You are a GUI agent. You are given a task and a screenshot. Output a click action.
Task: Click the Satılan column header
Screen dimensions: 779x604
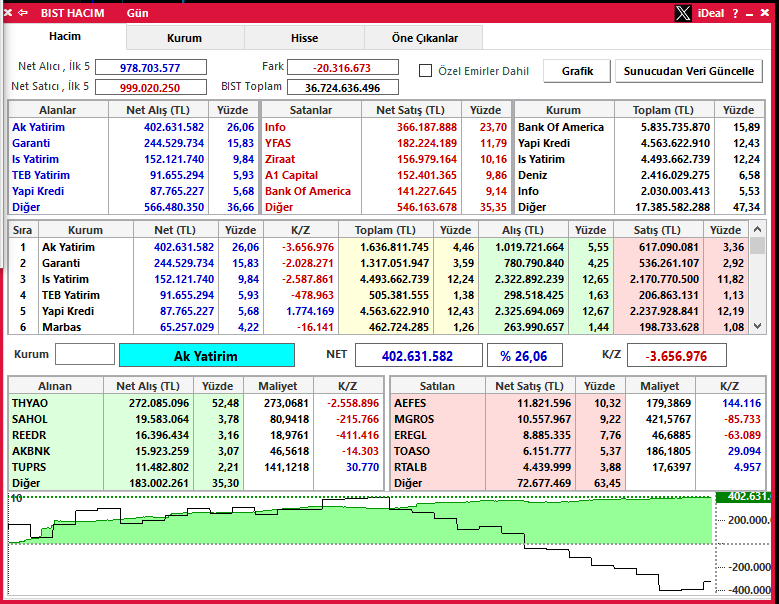click(437, 386)
